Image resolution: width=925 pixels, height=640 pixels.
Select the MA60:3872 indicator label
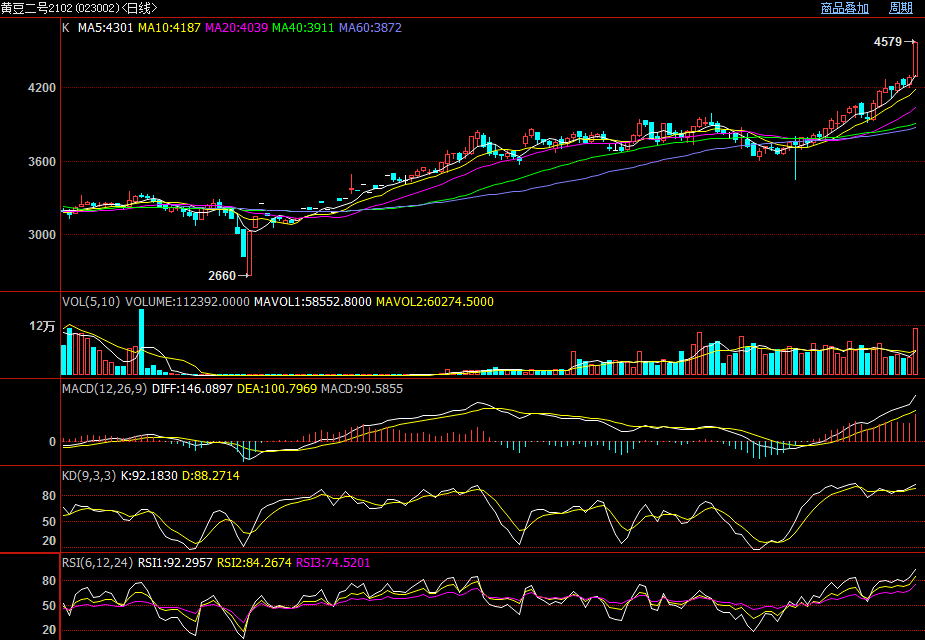tap(370, 28)
